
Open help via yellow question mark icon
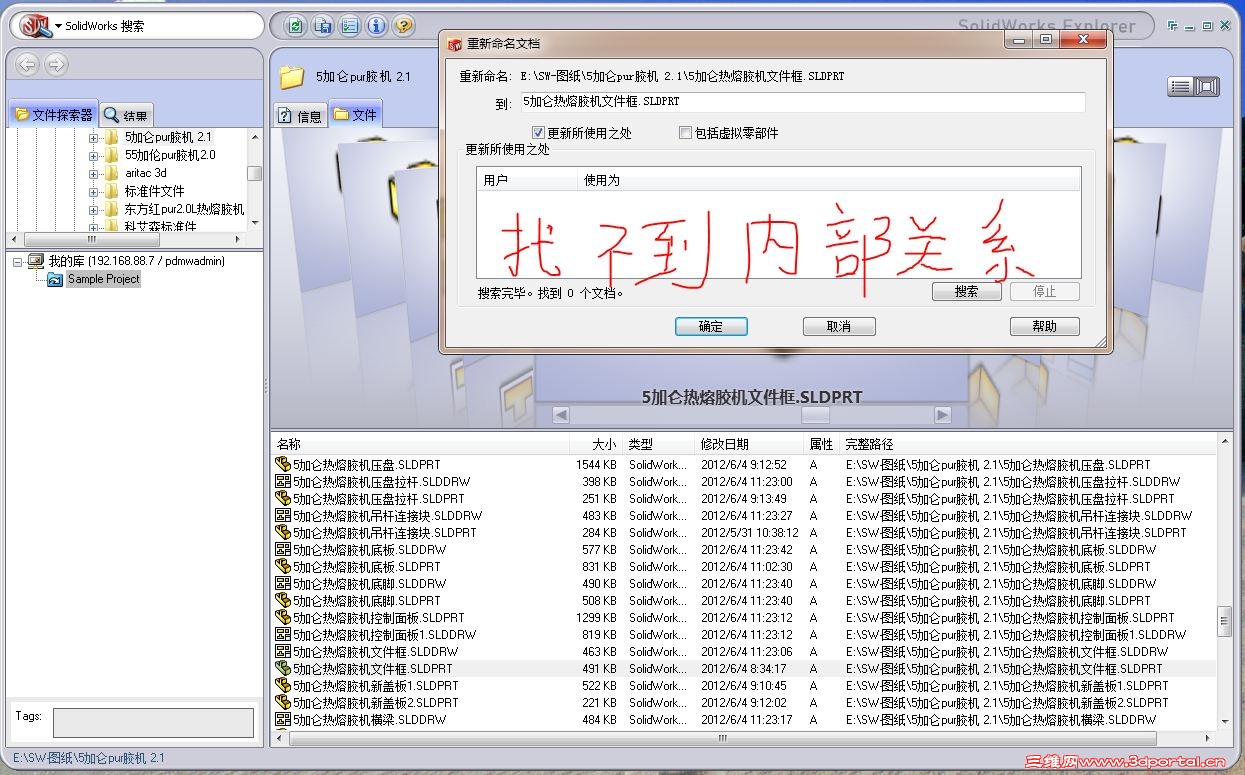point(403,26)
